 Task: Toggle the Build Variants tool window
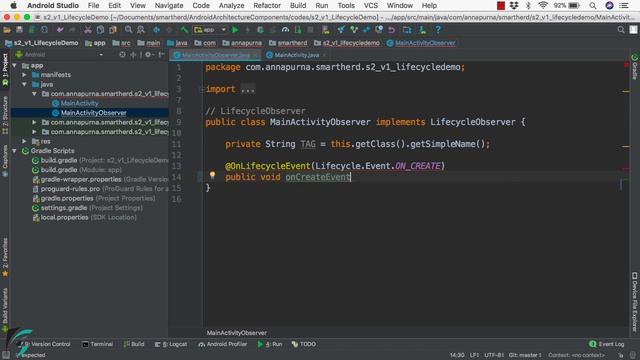click(x=5, y=309)
